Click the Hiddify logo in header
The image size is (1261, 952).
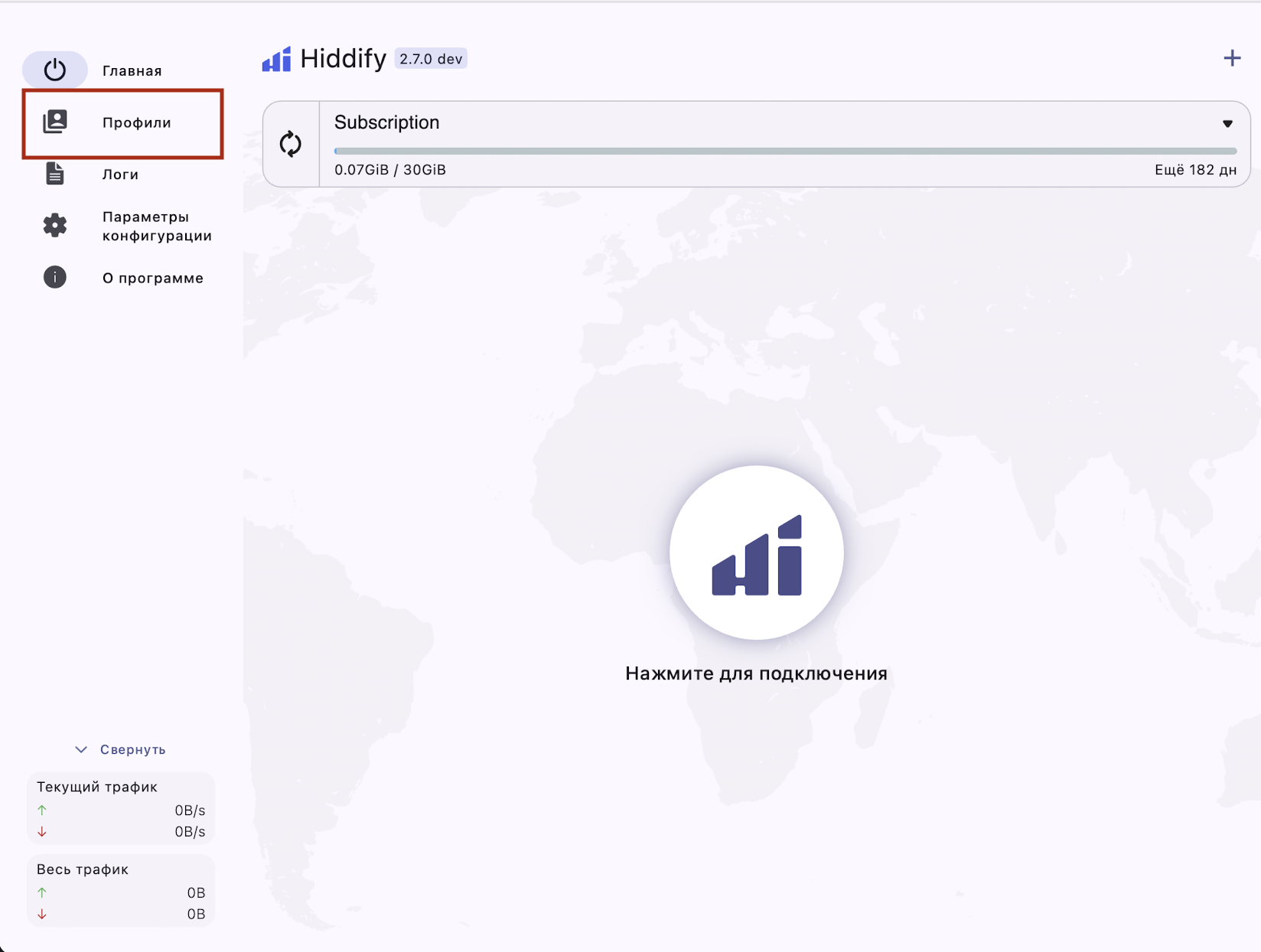[x=276, y=59]
